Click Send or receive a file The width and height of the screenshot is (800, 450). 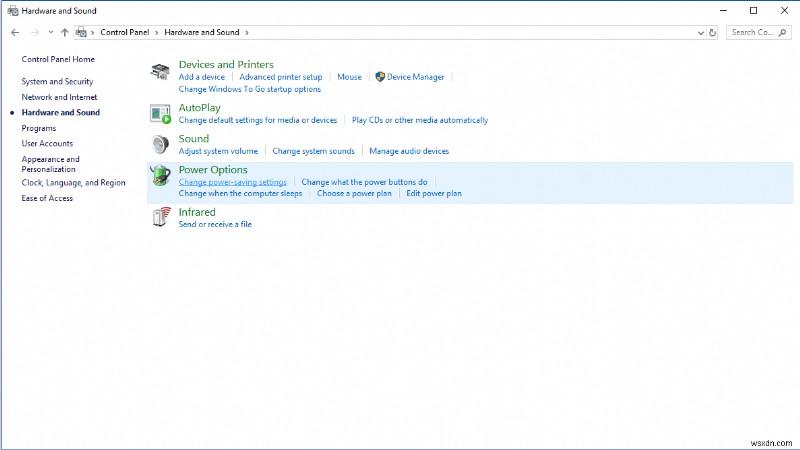click(215, 224)
